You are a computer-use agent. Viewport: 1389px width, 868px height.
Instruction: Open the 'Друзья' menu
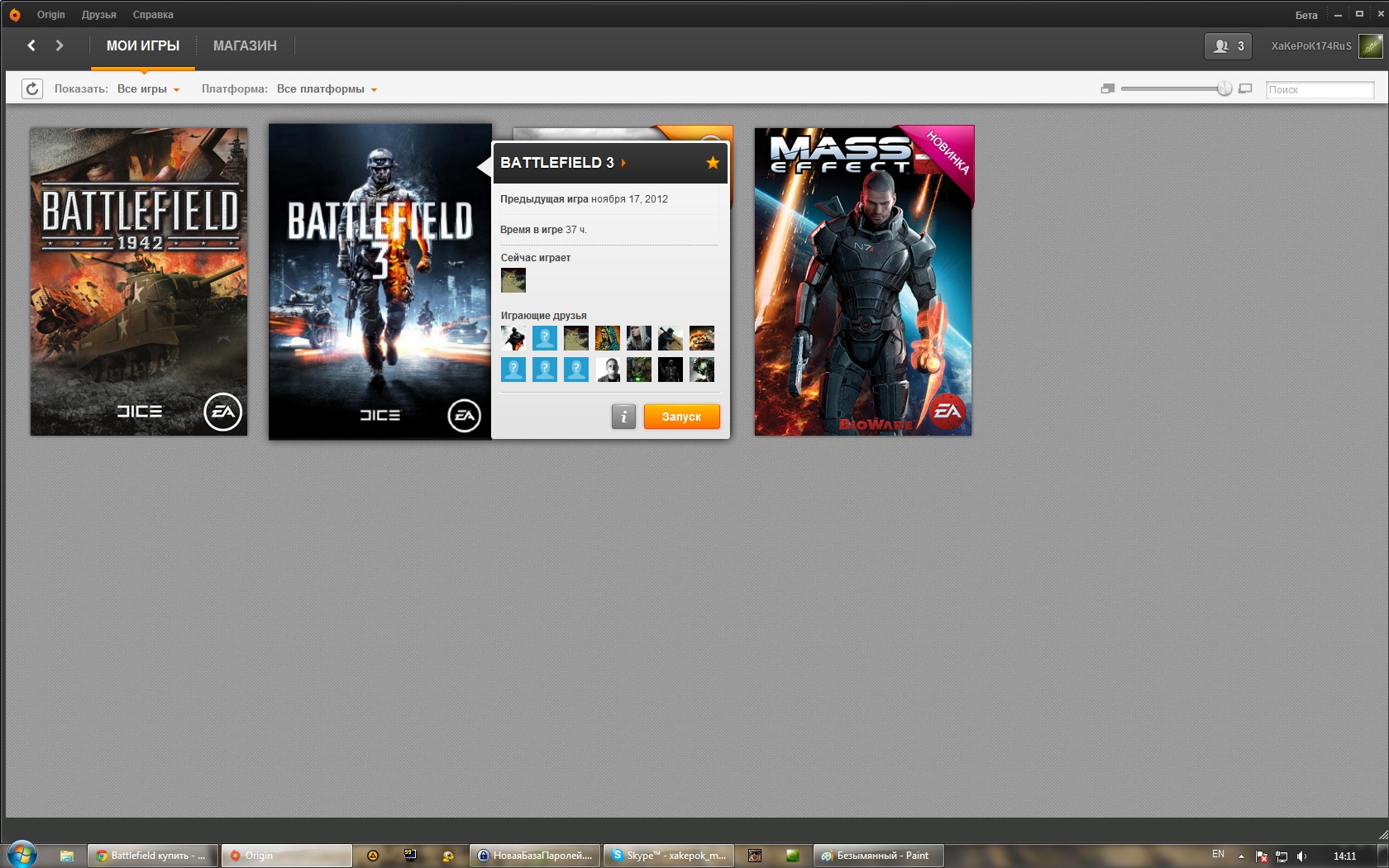(x=98, y=15)
